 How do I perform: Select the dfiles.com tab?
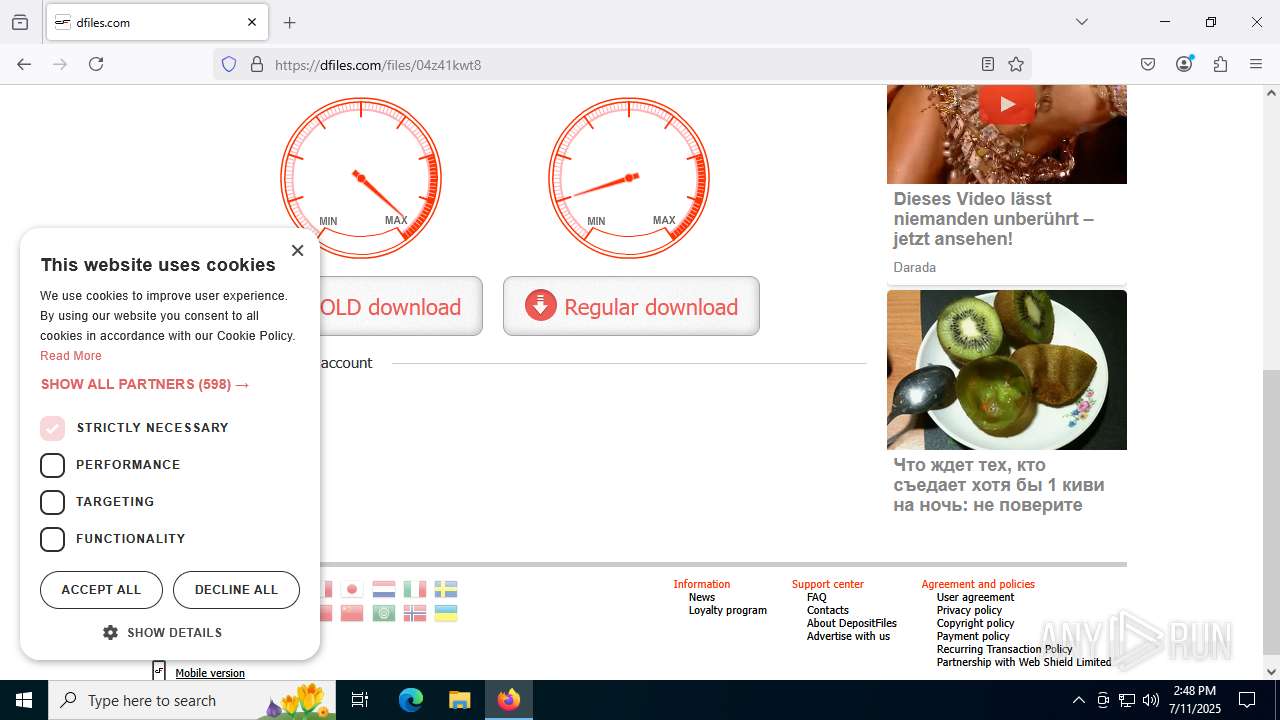157,22
